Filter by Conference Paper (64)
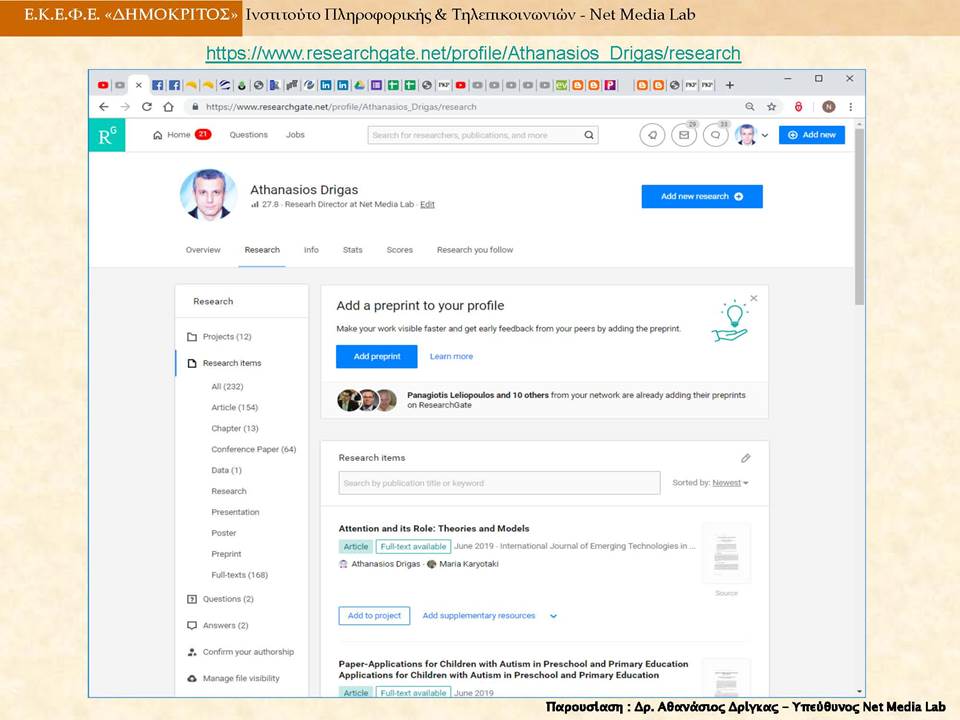 253,449
